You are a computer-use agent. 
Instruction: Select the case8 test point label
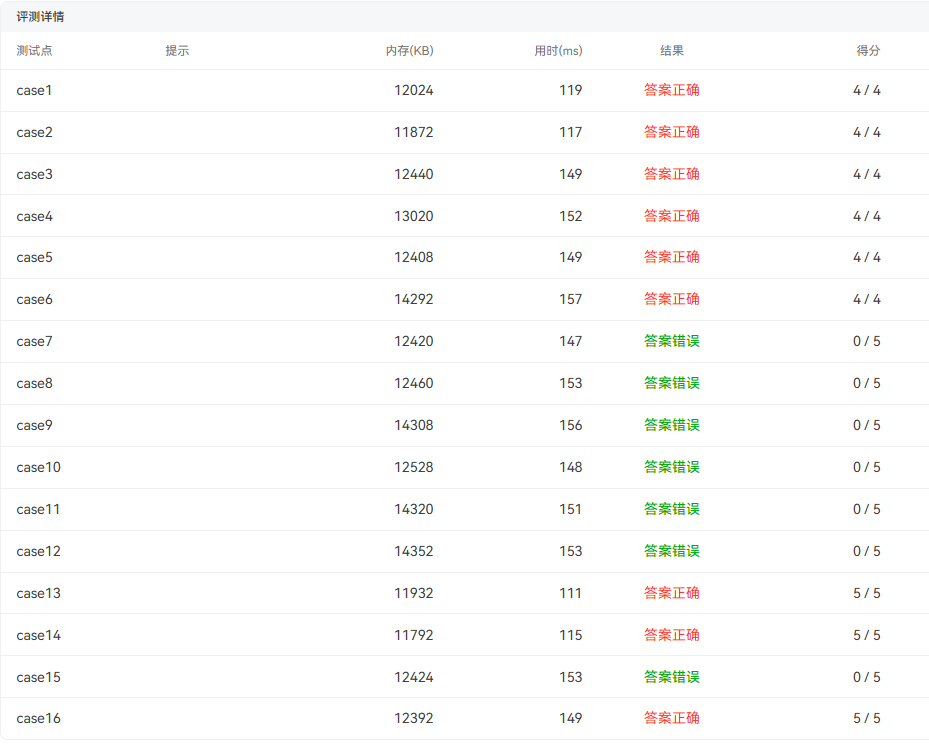click(34, 383)
